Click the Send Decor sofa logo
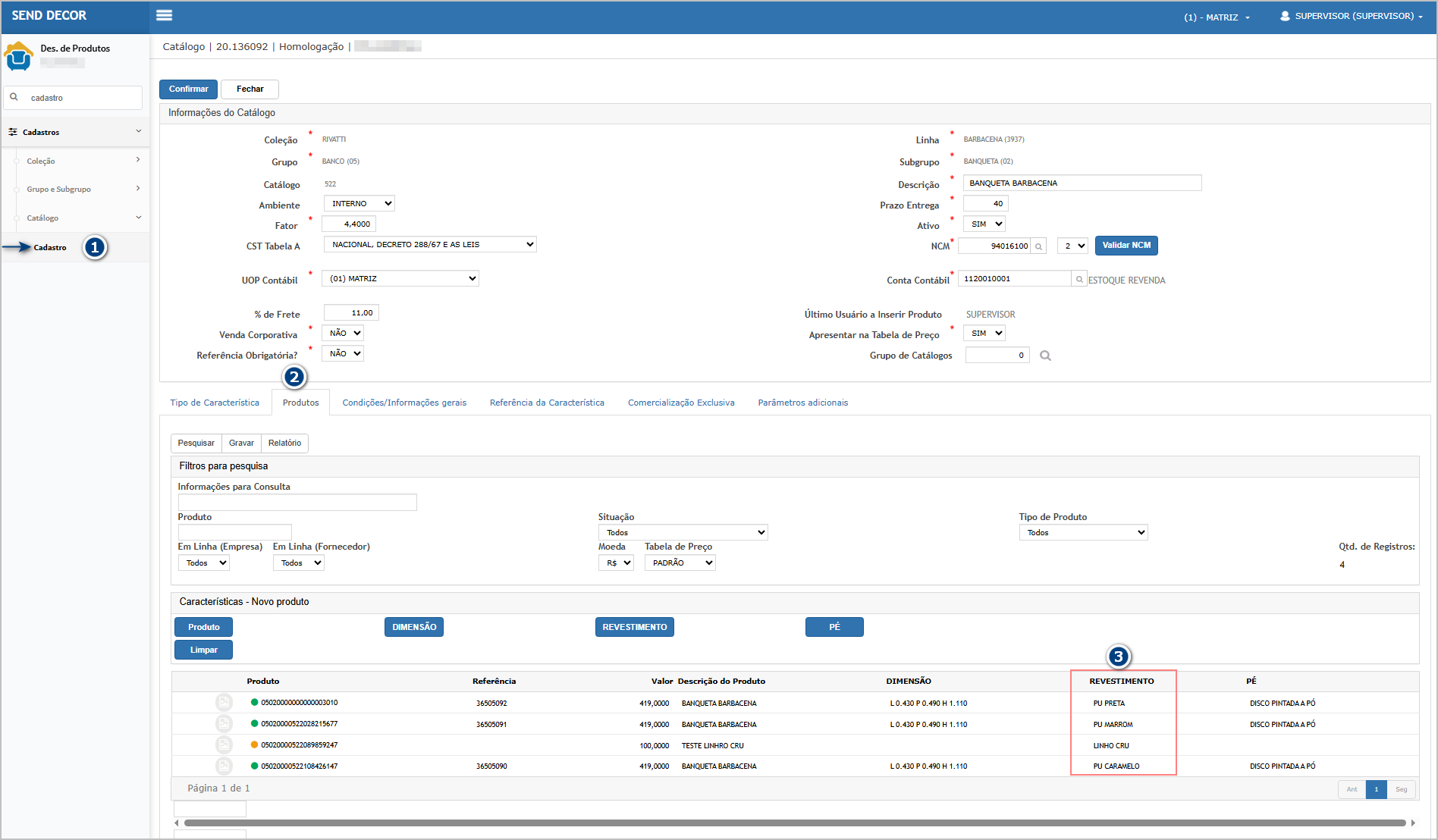 coord(18,56)
